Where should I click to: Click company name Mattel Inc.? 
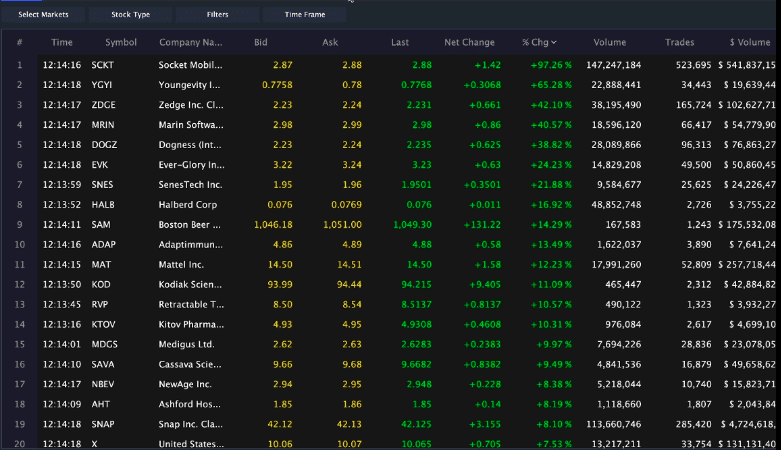181,265
